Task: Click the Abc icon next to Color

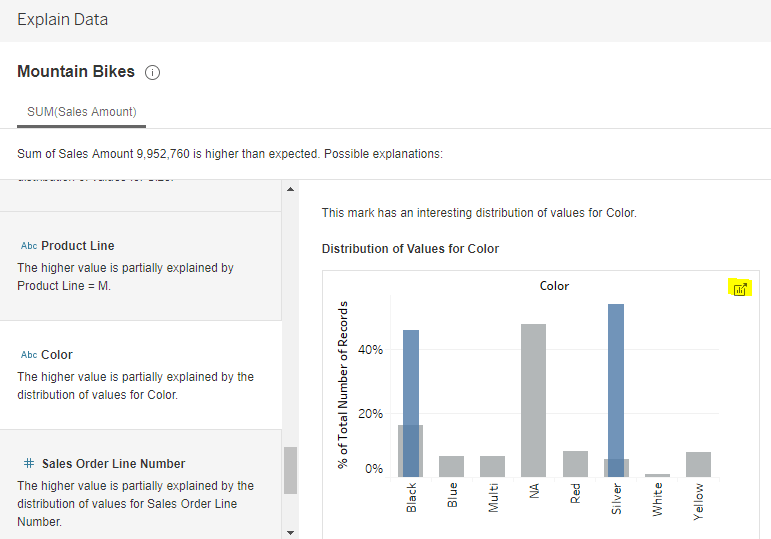Action: point(29,355)
